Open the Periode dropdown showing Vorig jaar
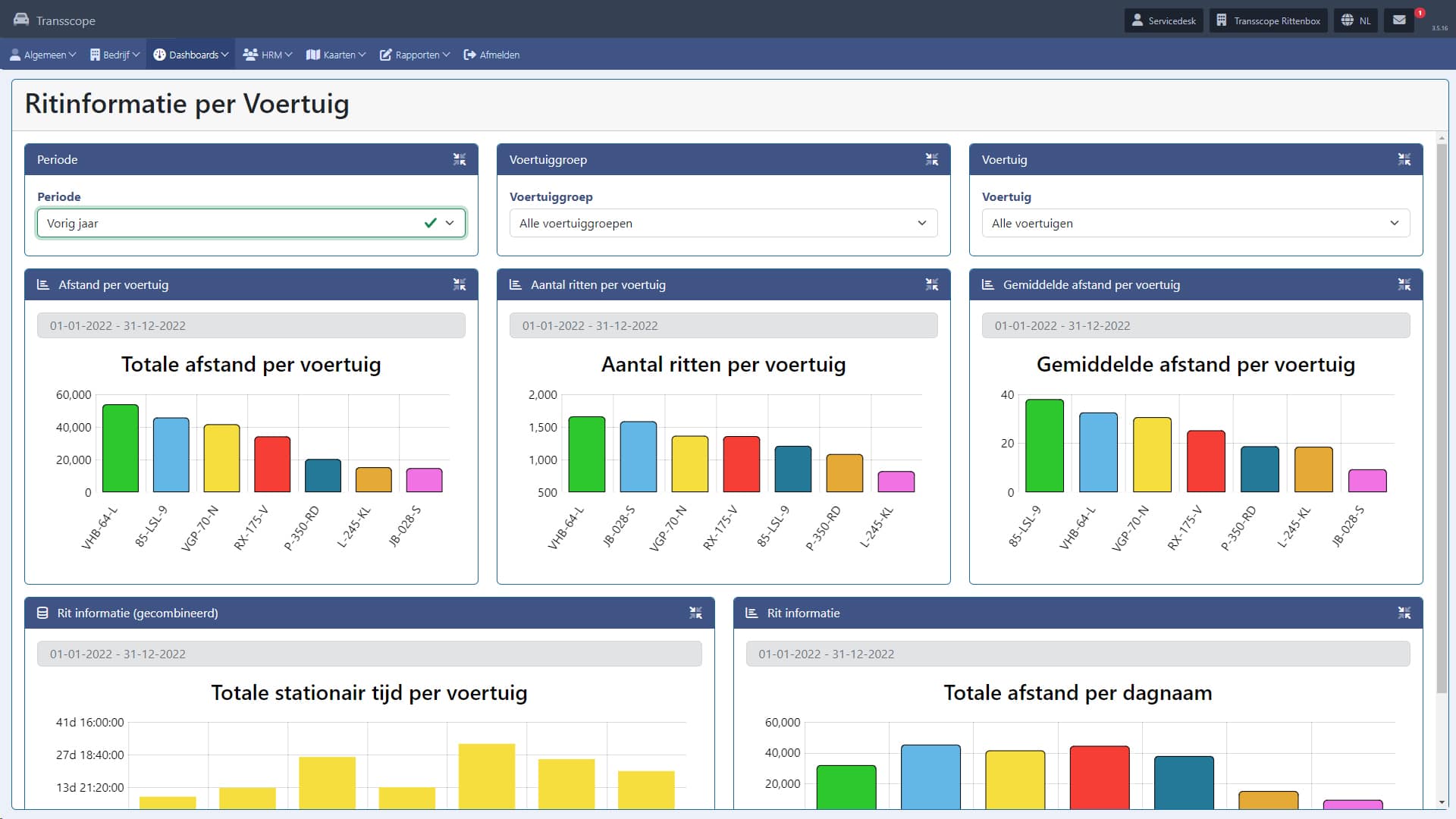 click(251, 223)
